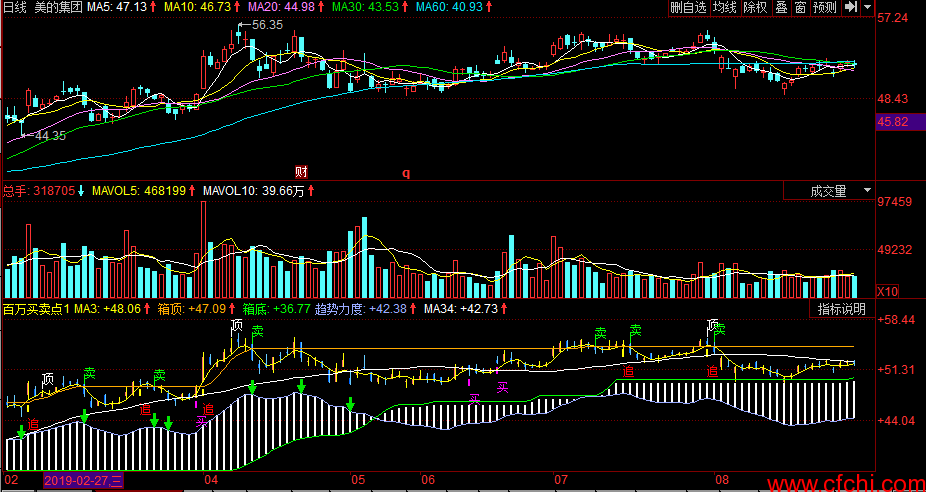Click the 箱底: +36.77 readout
Viewport: 926px width, 492px height.
(275, 308)
